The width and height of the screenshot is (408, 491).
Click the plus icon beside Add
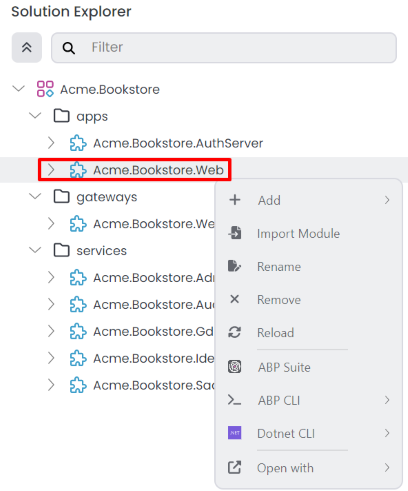pos(235,200)
